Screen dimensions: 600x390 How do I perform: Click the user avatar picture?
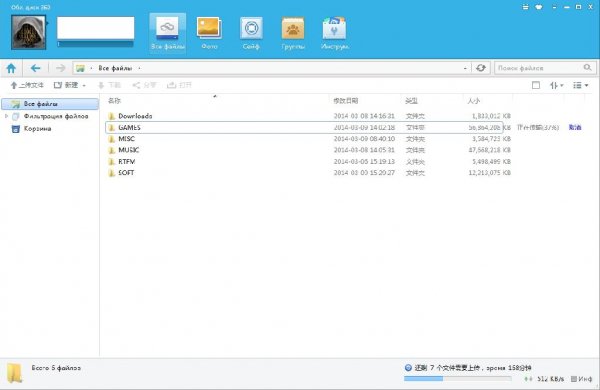[29, 33]
